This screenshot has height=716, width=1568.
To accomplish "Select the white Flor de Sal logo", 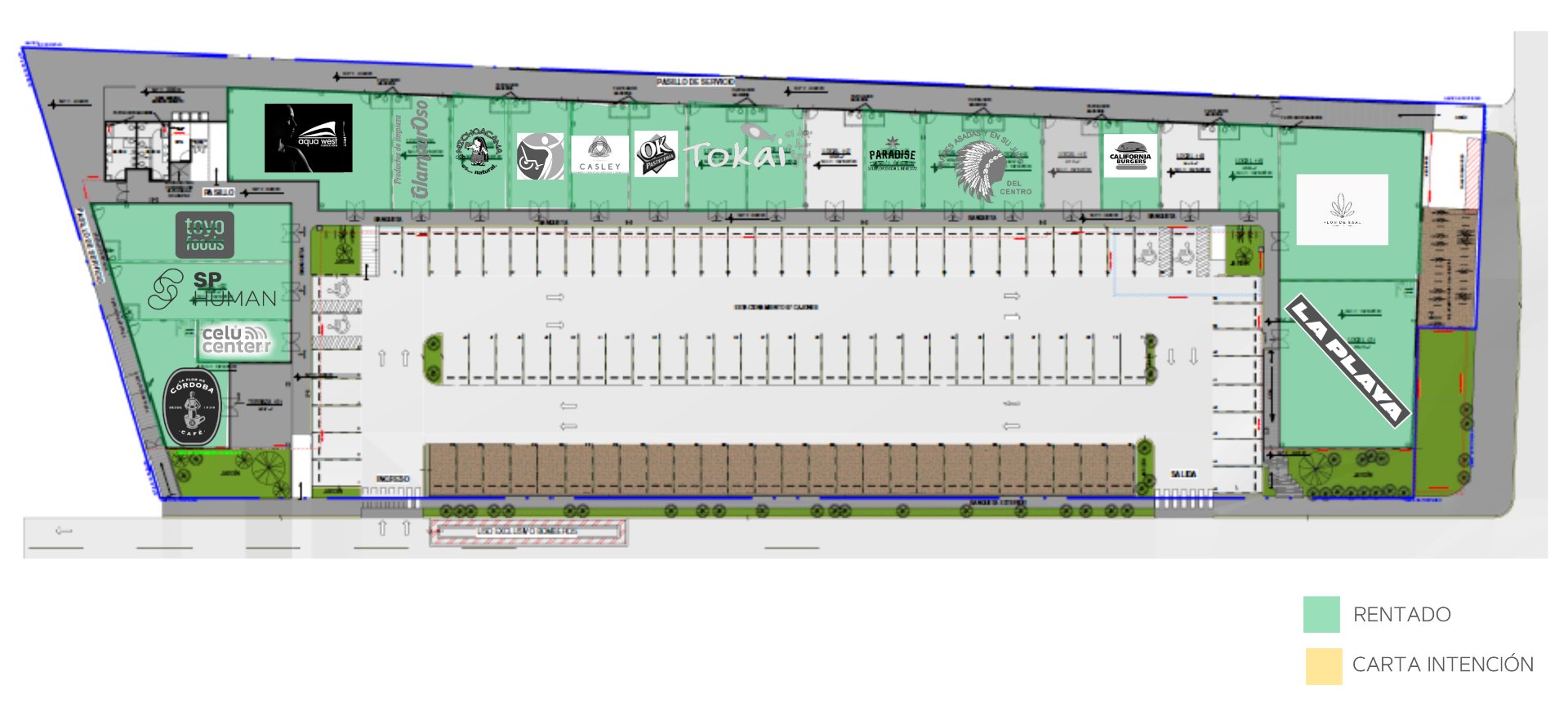I will coord(1342,209).
